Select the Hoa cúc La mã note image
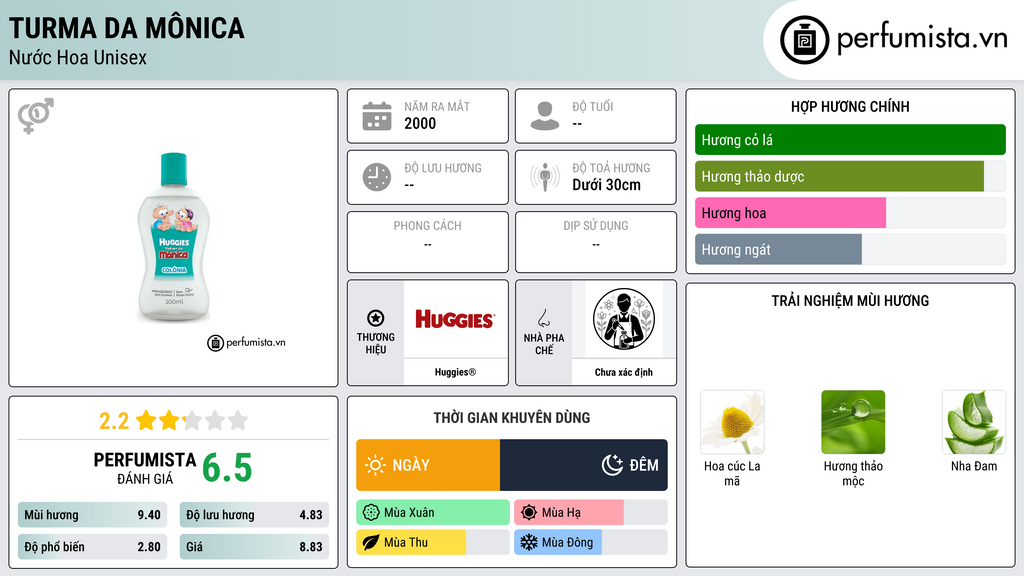The image size is (1024, 576). click(x=732, y=423)
